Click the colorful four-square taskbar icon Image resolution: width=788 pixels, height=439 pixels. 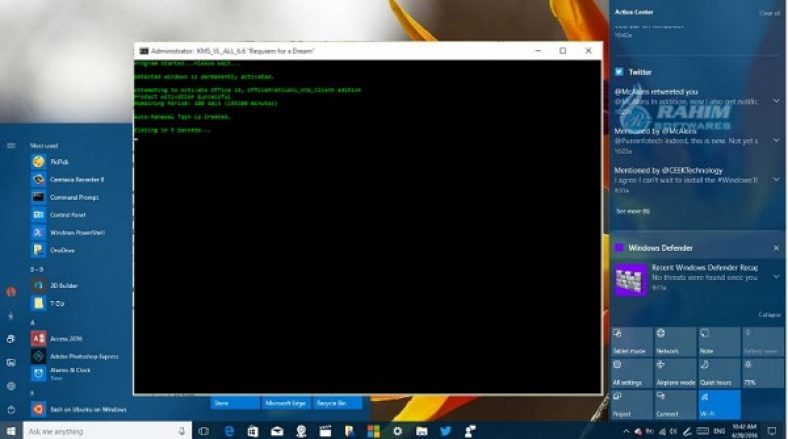pyautogui.click(x=373, y=431)
